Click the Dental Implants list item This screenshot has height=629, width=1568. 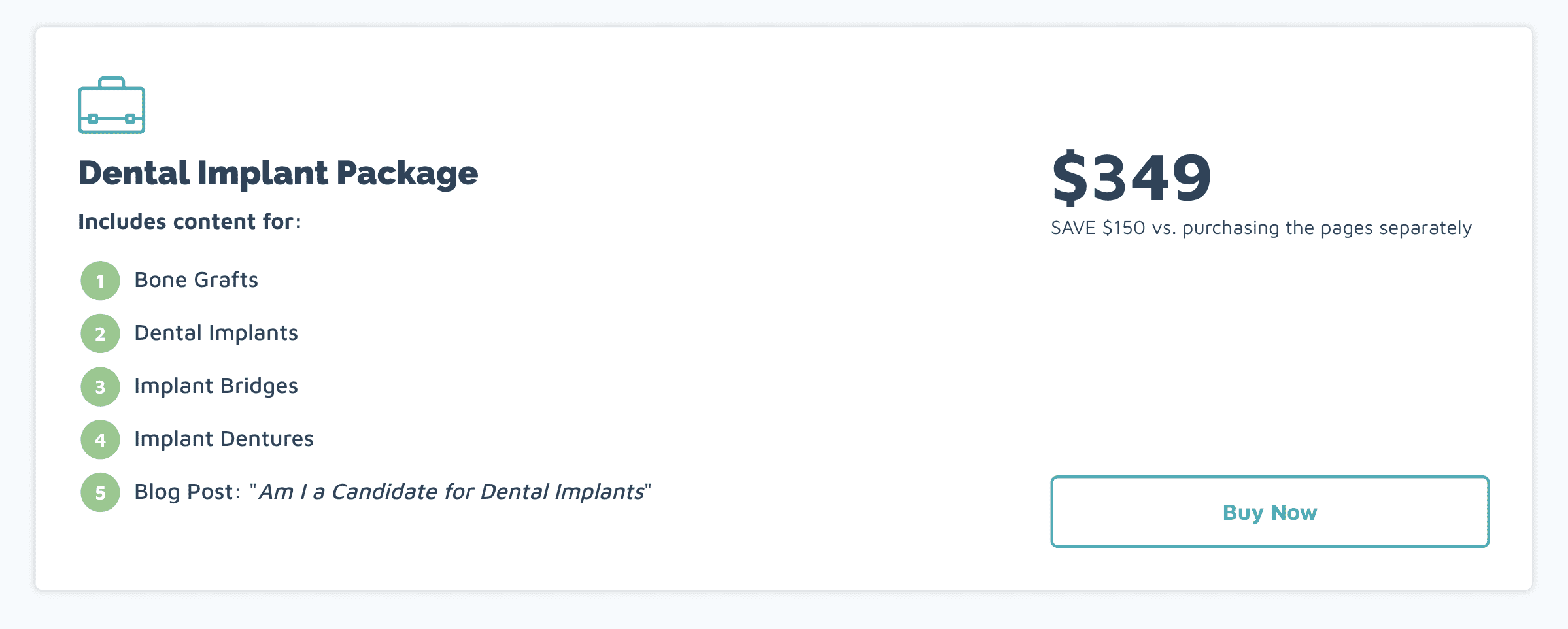[x=216, y=333]
